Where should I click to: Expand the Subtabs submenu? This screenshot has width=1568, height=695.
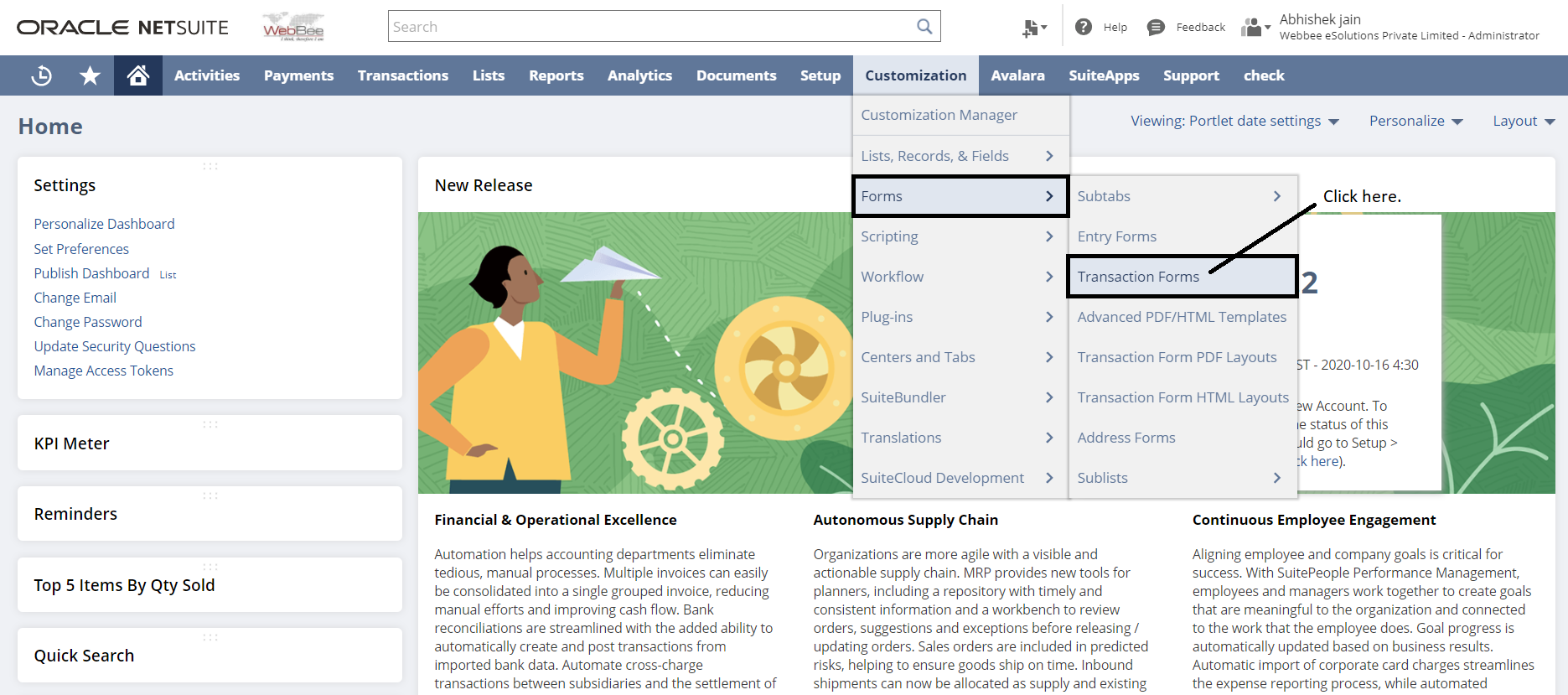click(1183, 196)
